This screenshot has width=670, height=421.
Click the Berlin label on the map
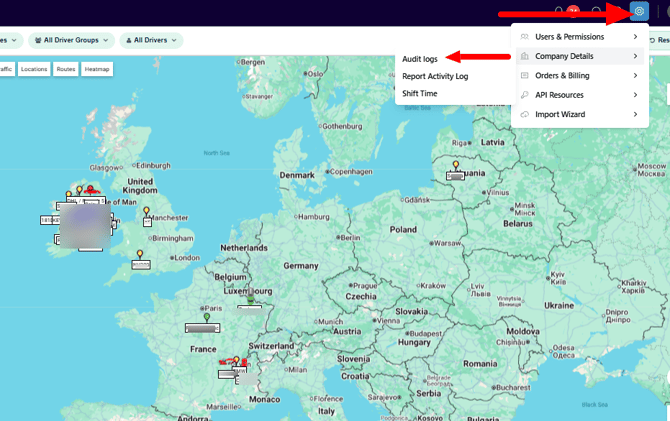point(350,238)
